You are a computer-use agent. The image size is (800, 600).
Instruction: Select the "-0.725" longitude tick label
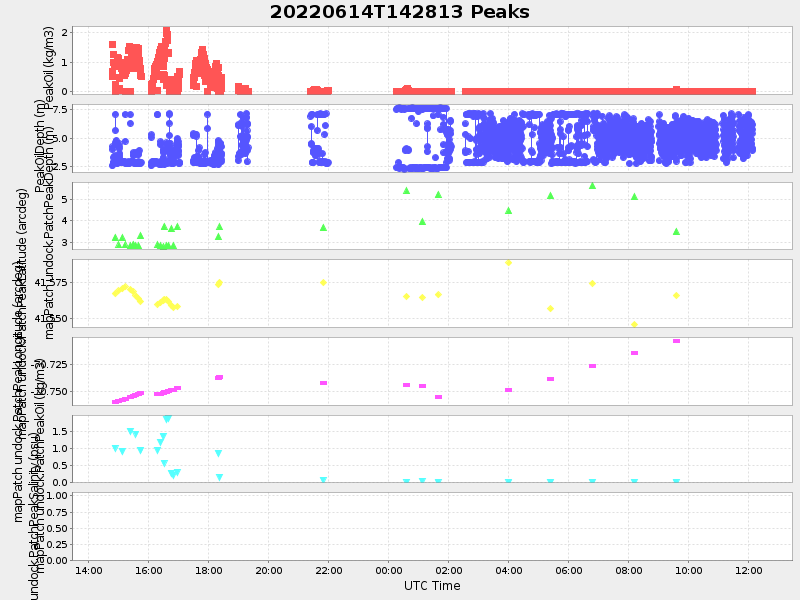tap(49, 365)
